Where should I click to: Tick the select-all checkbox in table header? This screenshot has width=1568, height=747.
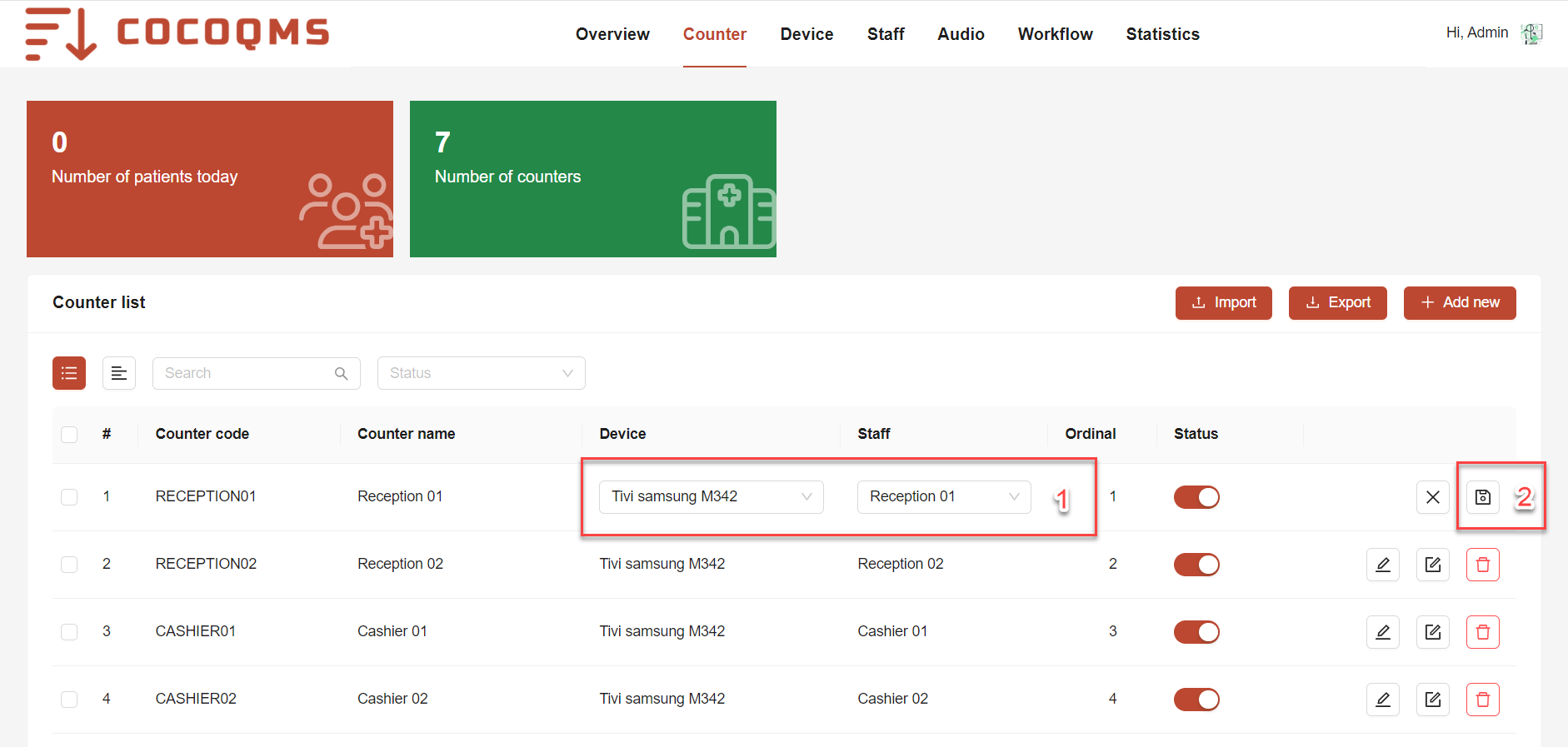click(69, 434)
